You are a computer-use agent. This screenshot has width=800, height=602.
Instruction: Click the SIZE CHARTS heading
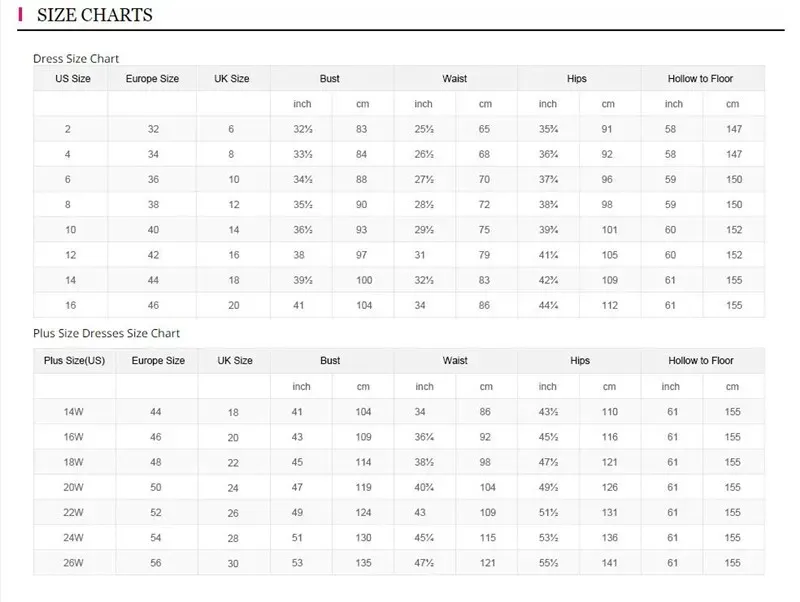[94, 15]
